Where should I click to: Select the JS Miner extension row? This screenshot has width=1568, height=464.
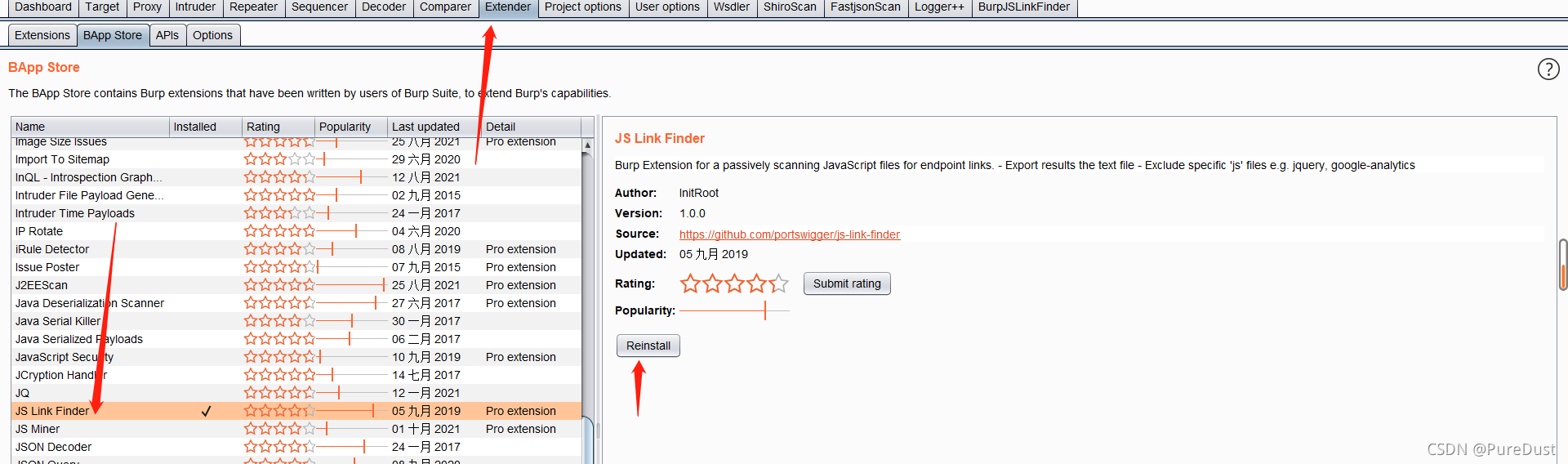pos(296,429)
